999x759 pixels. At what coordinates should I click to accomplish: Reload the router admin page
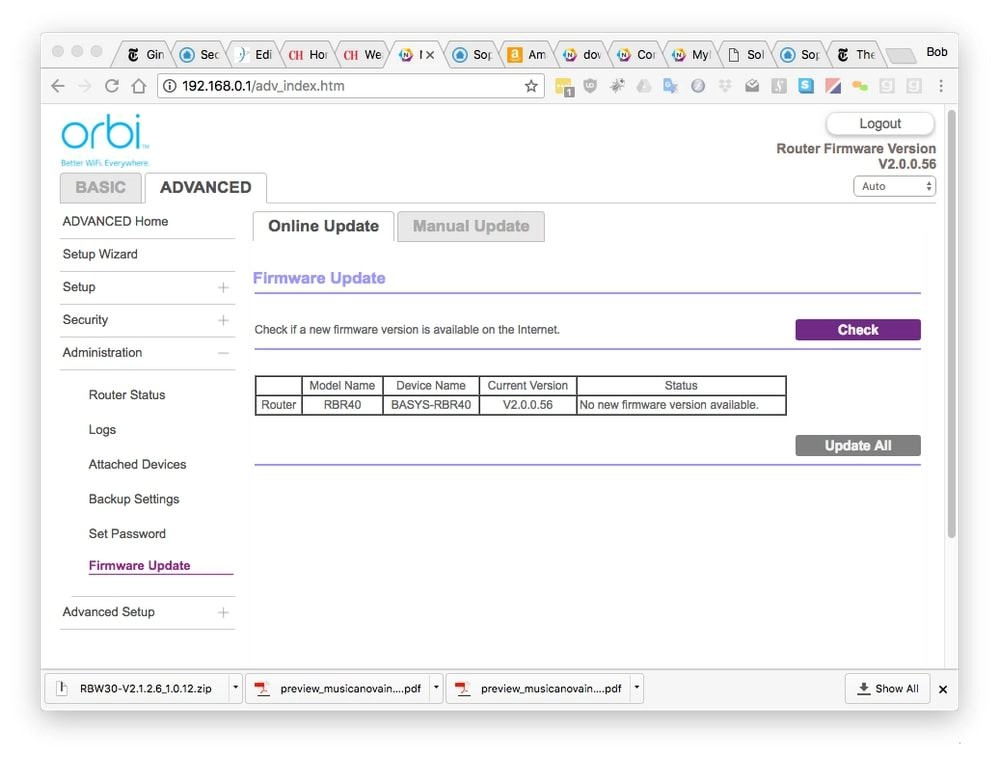112,86
